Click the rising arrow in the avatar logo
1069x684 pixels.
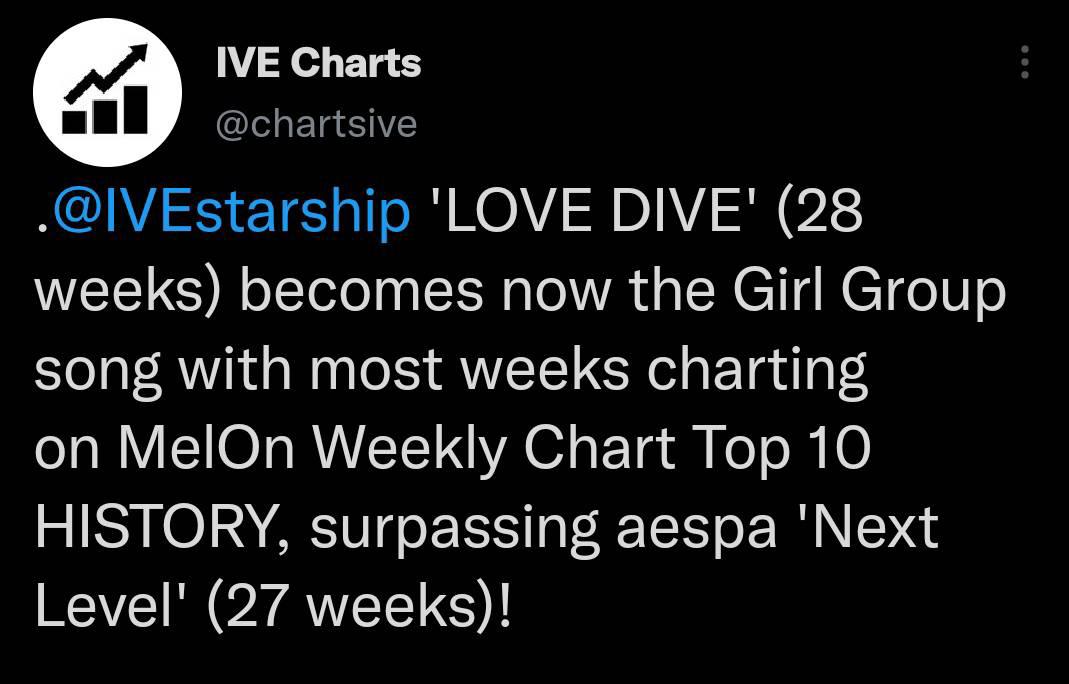coord(106,74)
